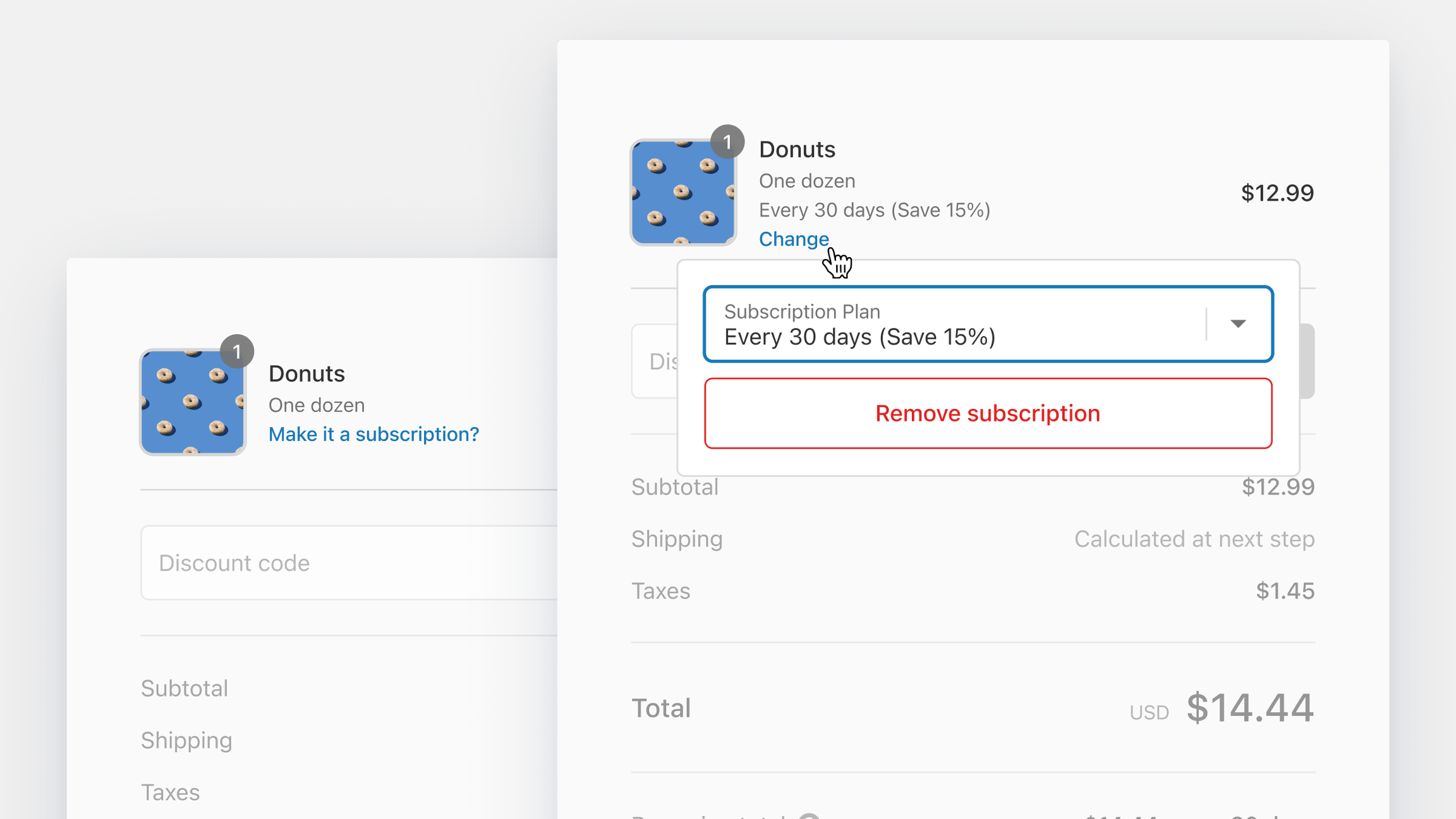Click the $14.44 total amount

point(1250,707)
